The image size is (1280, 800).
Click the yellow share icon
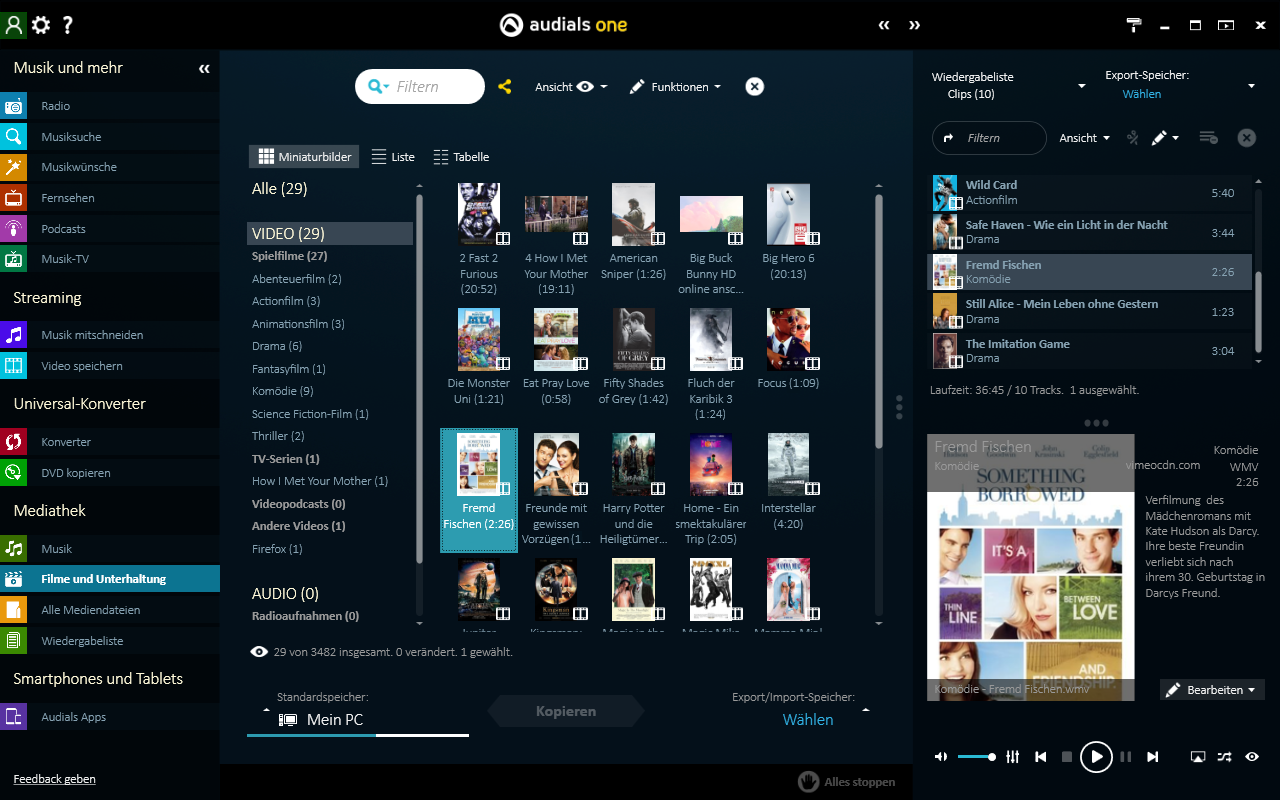click(x=505, y=87)
